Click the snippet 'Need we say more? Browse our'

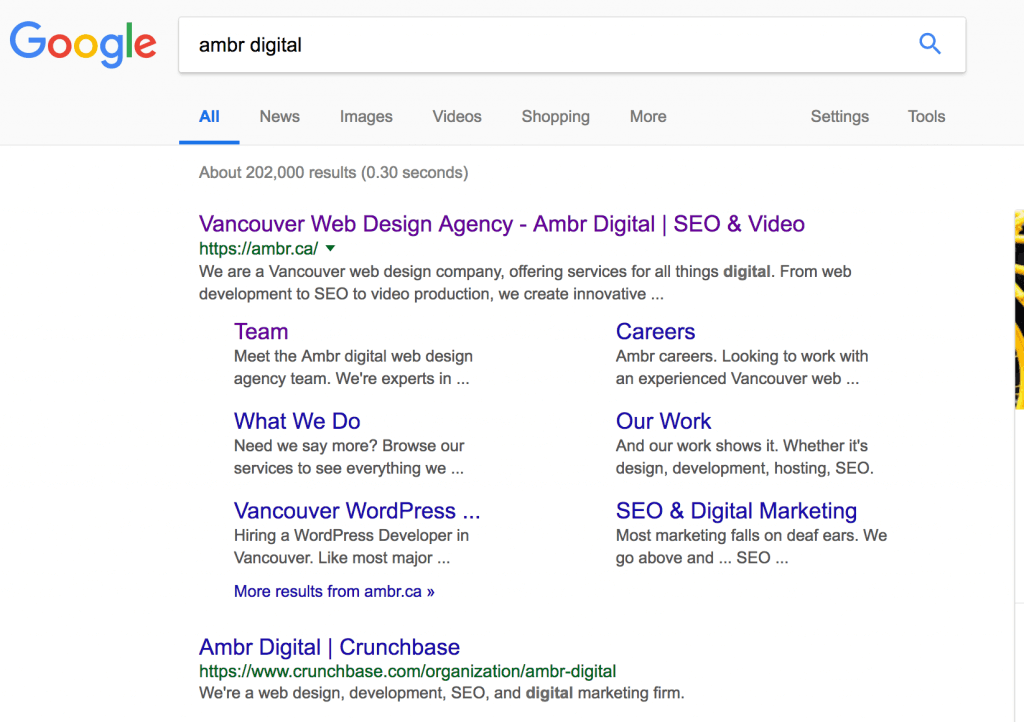[349, 457]
